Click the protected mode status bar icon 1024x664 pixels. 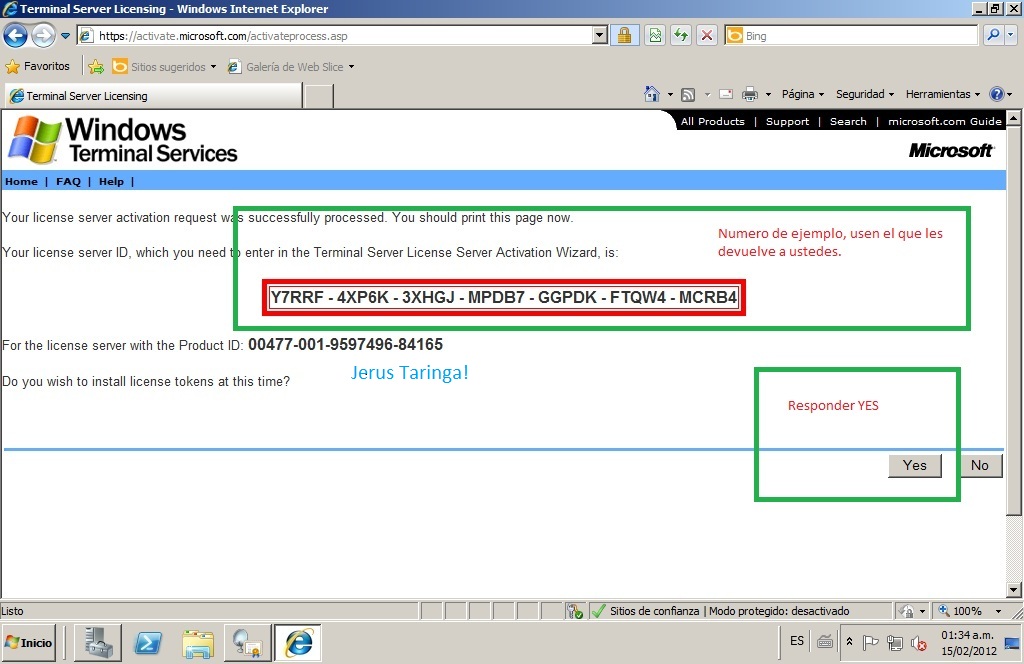[x=906, y=611]
